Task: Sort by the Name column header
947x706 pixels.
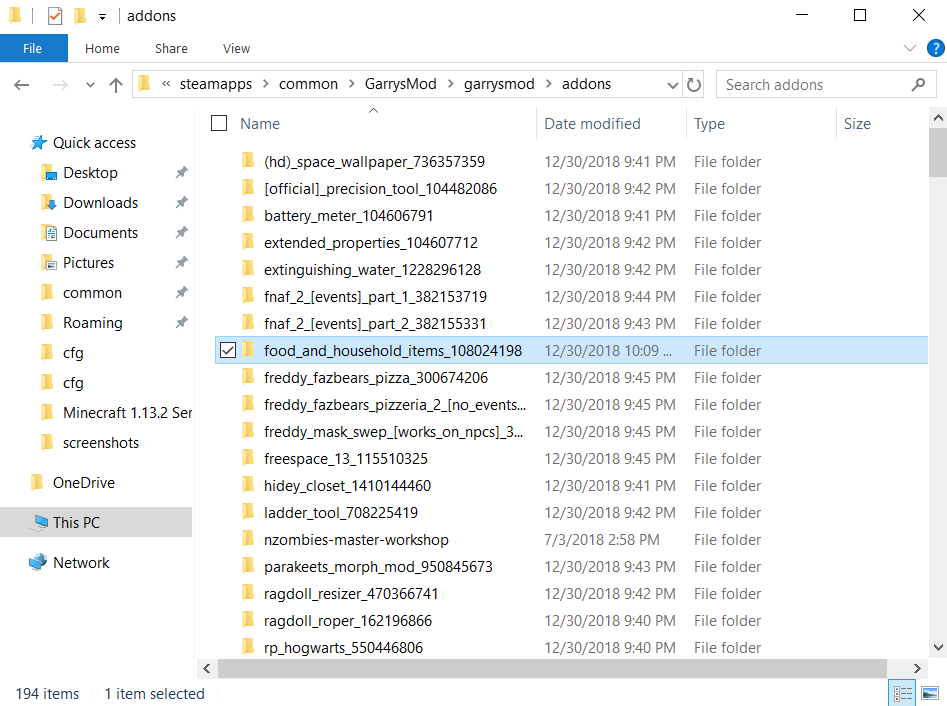Action: [260, 124]
